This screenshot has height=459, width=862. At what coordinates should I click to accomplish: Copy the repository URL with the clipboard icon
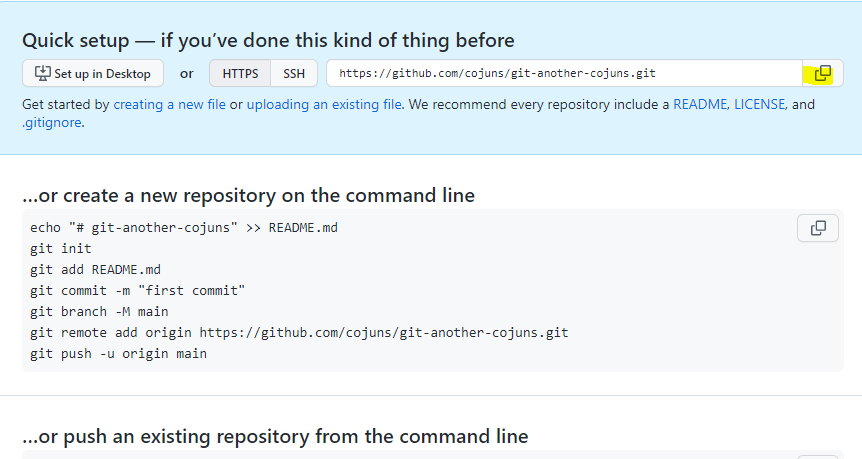822,73
